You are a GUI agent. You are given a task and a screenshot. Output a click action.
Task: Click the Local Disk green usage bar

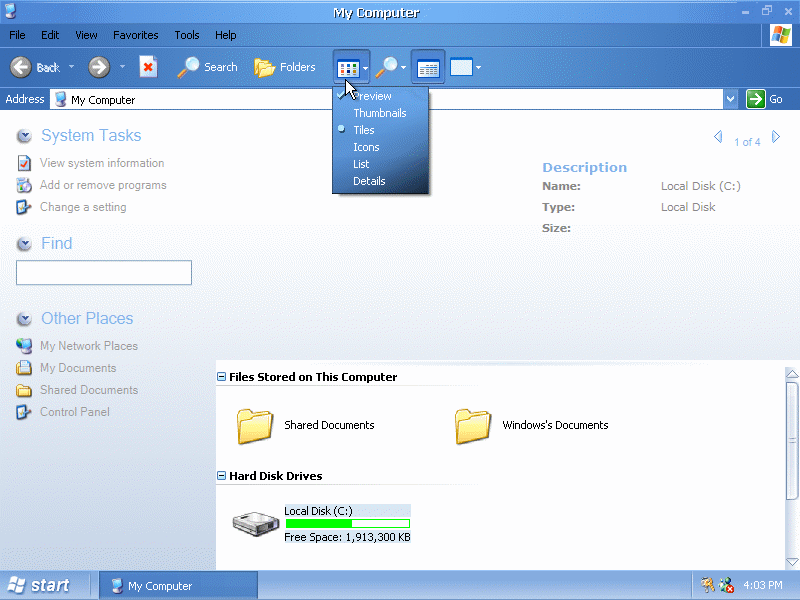click(348, 523)
